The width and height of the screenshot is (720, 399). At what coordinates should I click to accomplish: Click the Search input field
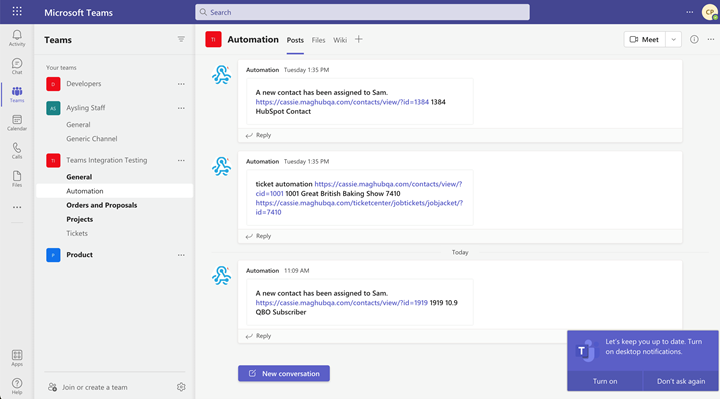(362, 12)
